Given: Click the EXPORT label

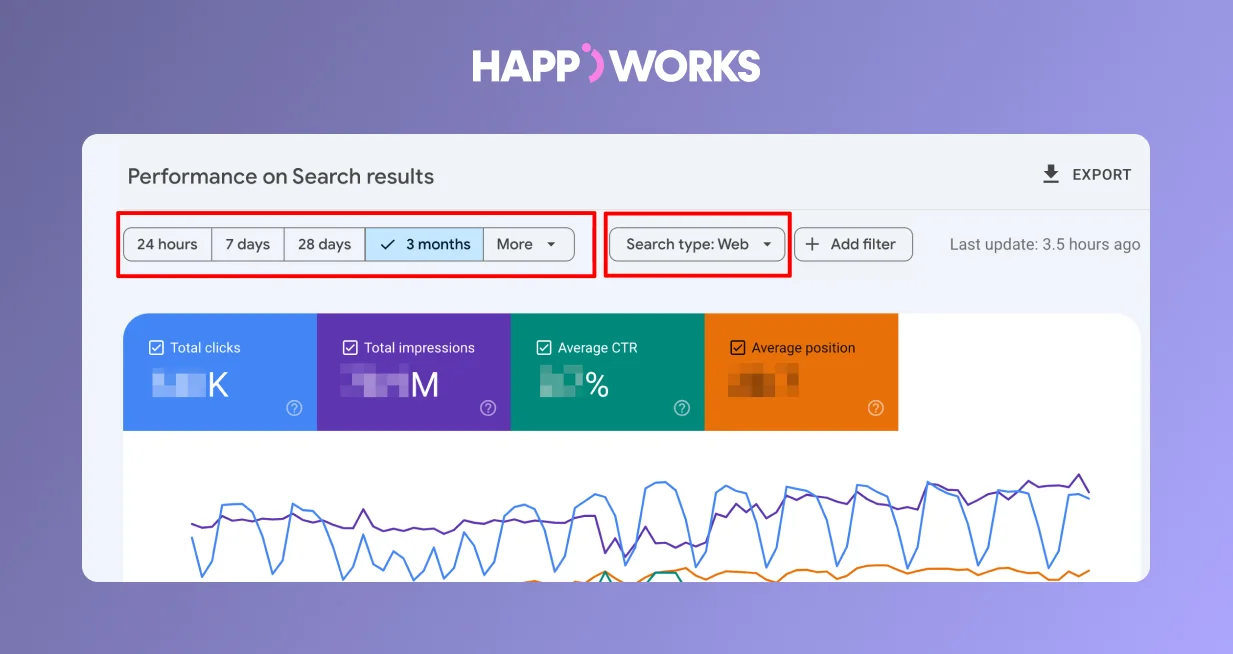Looking at the screenshot, I should (1101, 175).
